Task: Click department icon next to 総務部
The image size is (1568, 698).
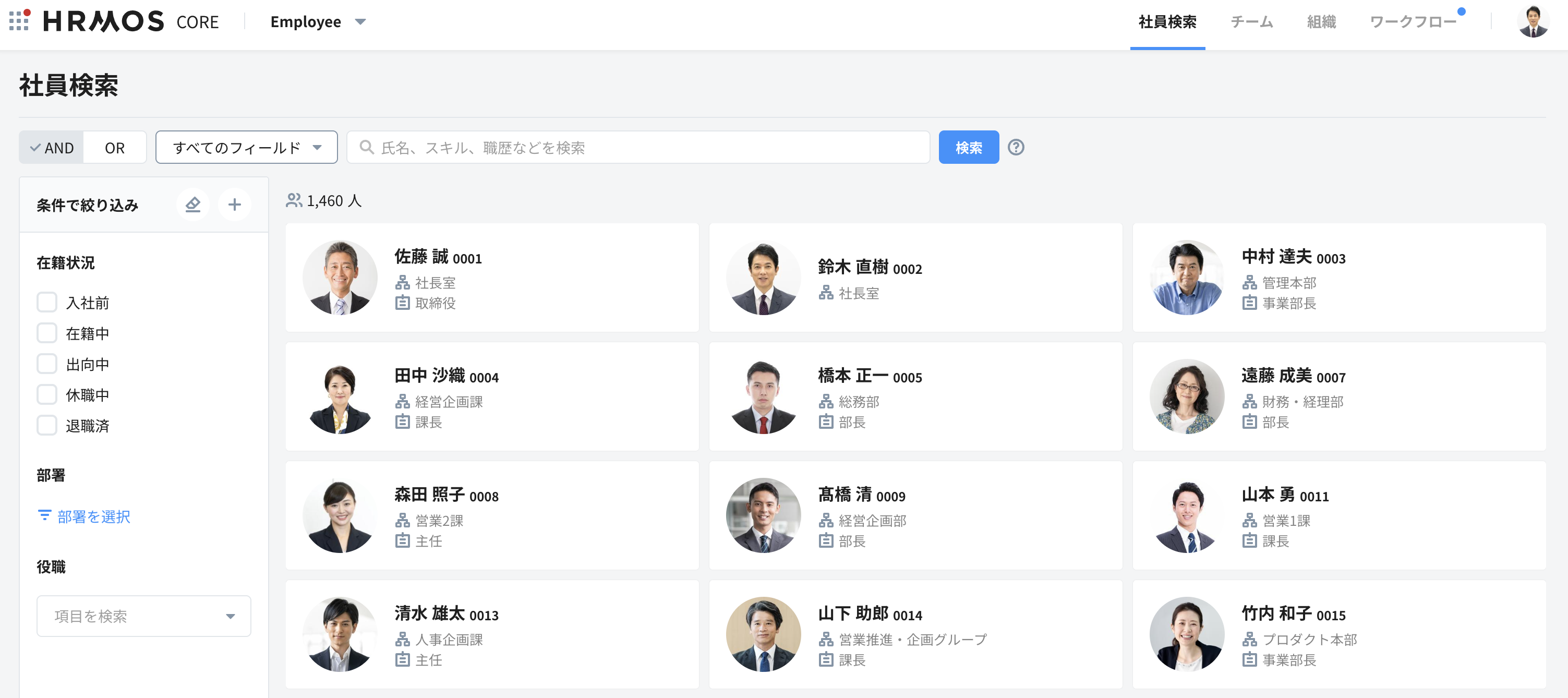Action: pyautogui.click(x=826, y=402)
